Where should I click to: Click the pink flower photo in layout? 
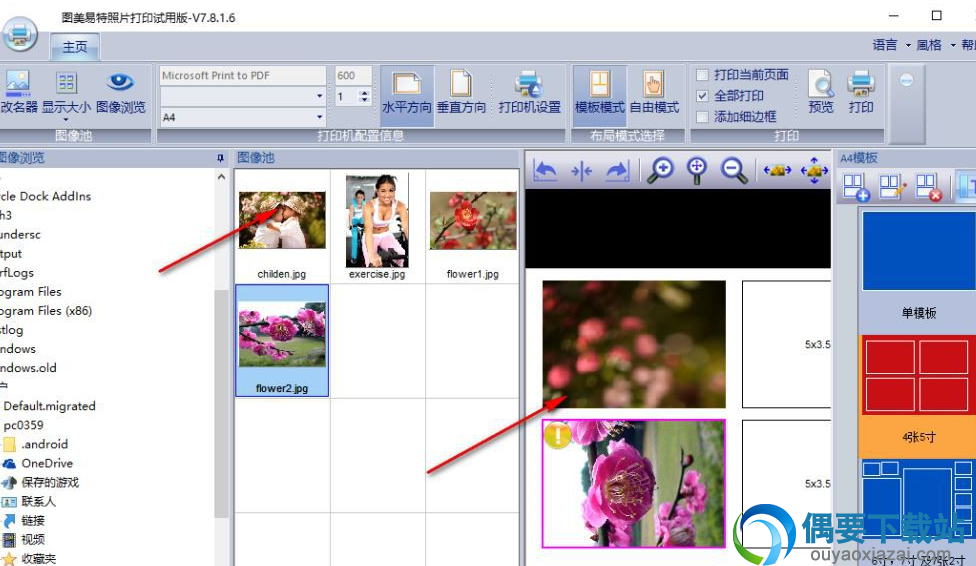pos(634,484)
